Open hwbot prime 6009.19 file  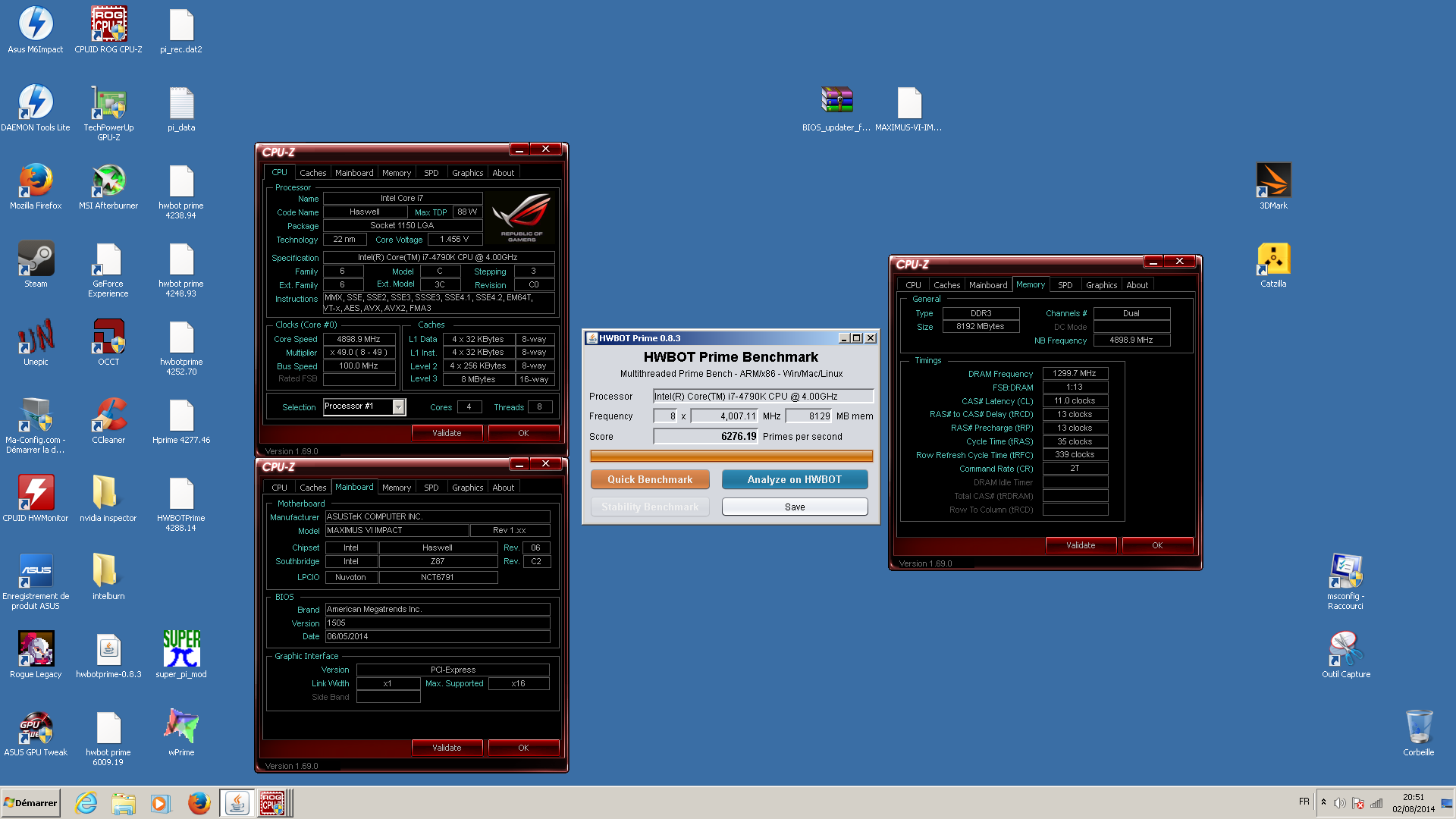pyautogui.click(x=108, y=738)
